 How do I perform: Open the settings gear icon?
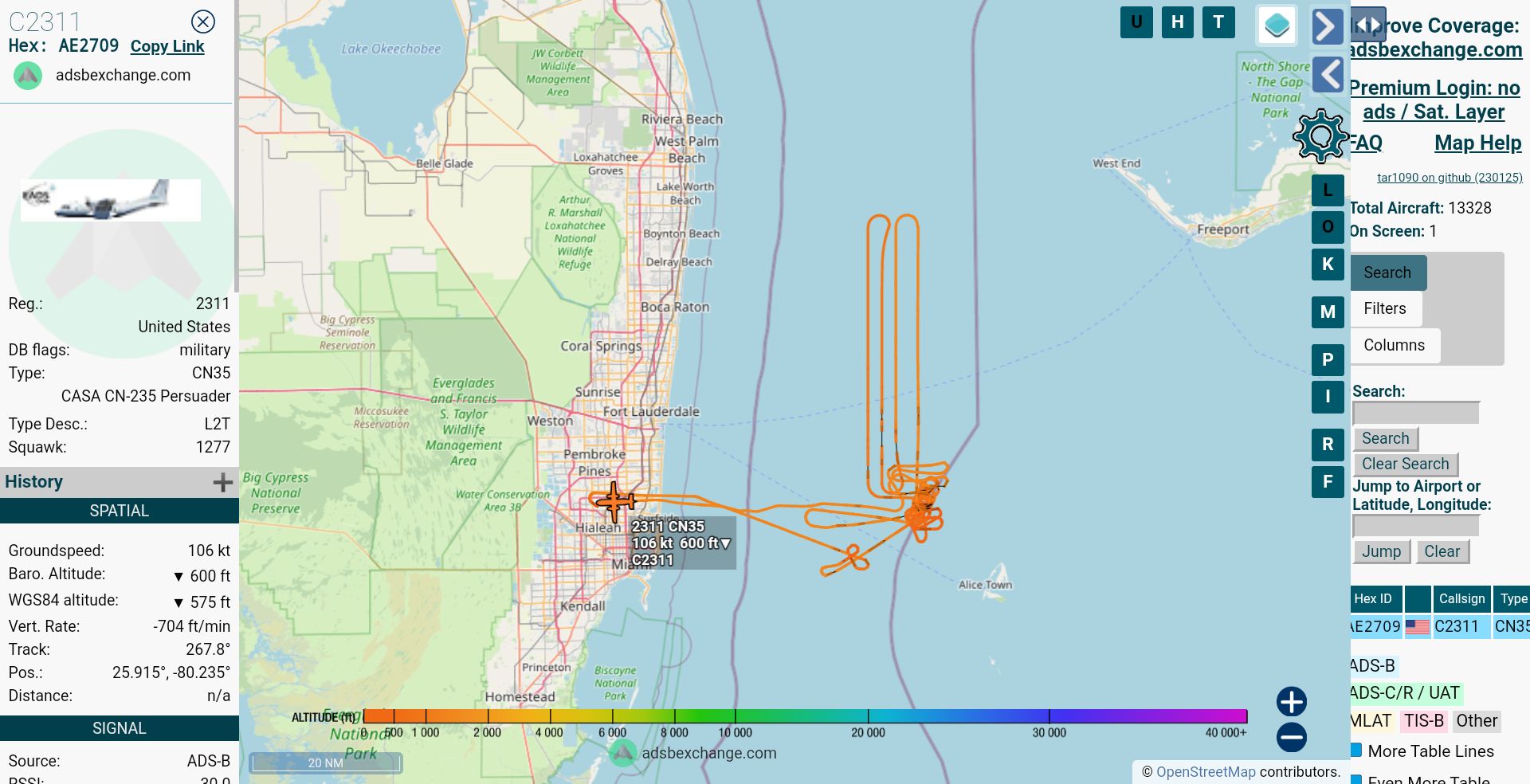pyautogui.click(x=1320, y=135)
